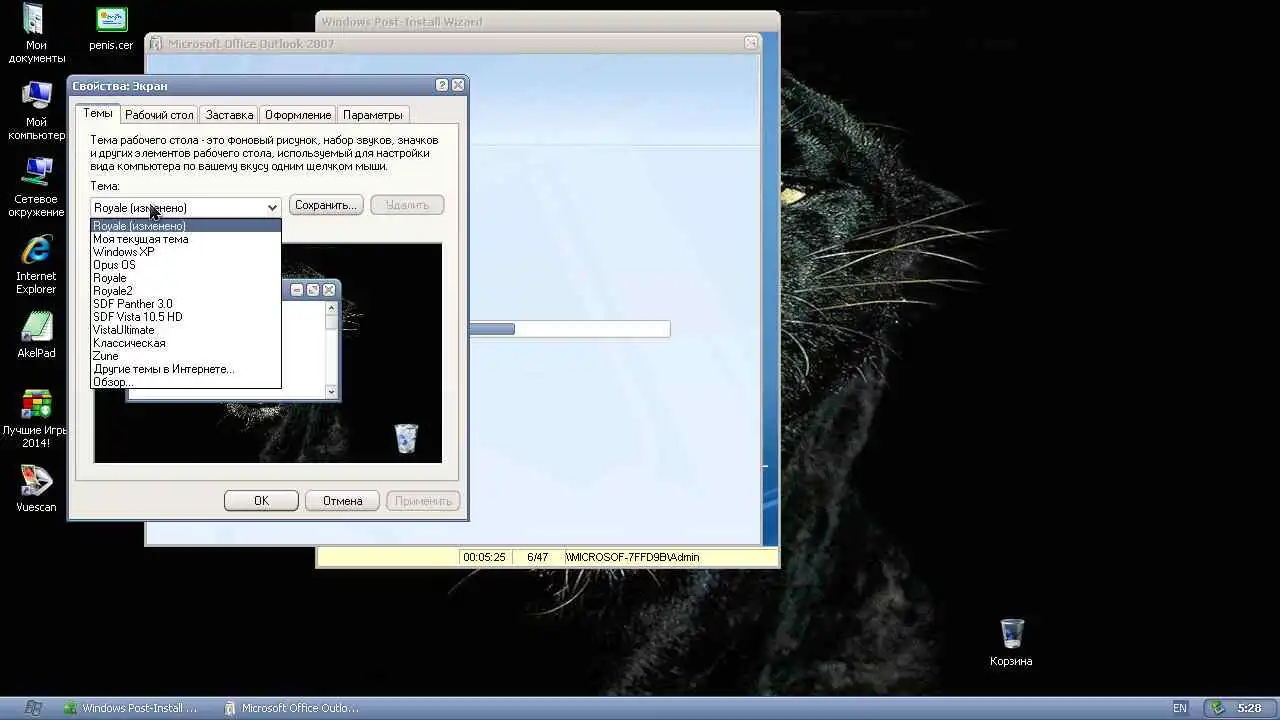Choose SDF Vista 10.5 HD theme
The width and height of the screenshot is (1280, 720).
coord(186,317)
